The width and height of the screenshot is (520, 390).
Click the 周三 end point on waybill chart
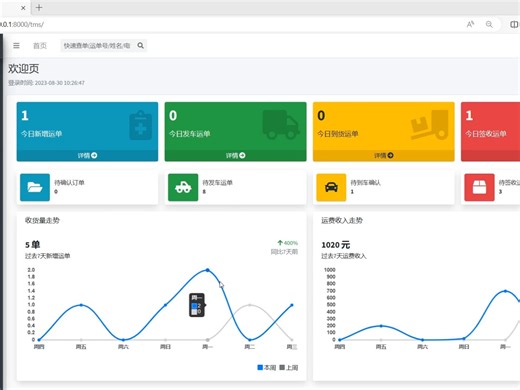coord(292,305)
